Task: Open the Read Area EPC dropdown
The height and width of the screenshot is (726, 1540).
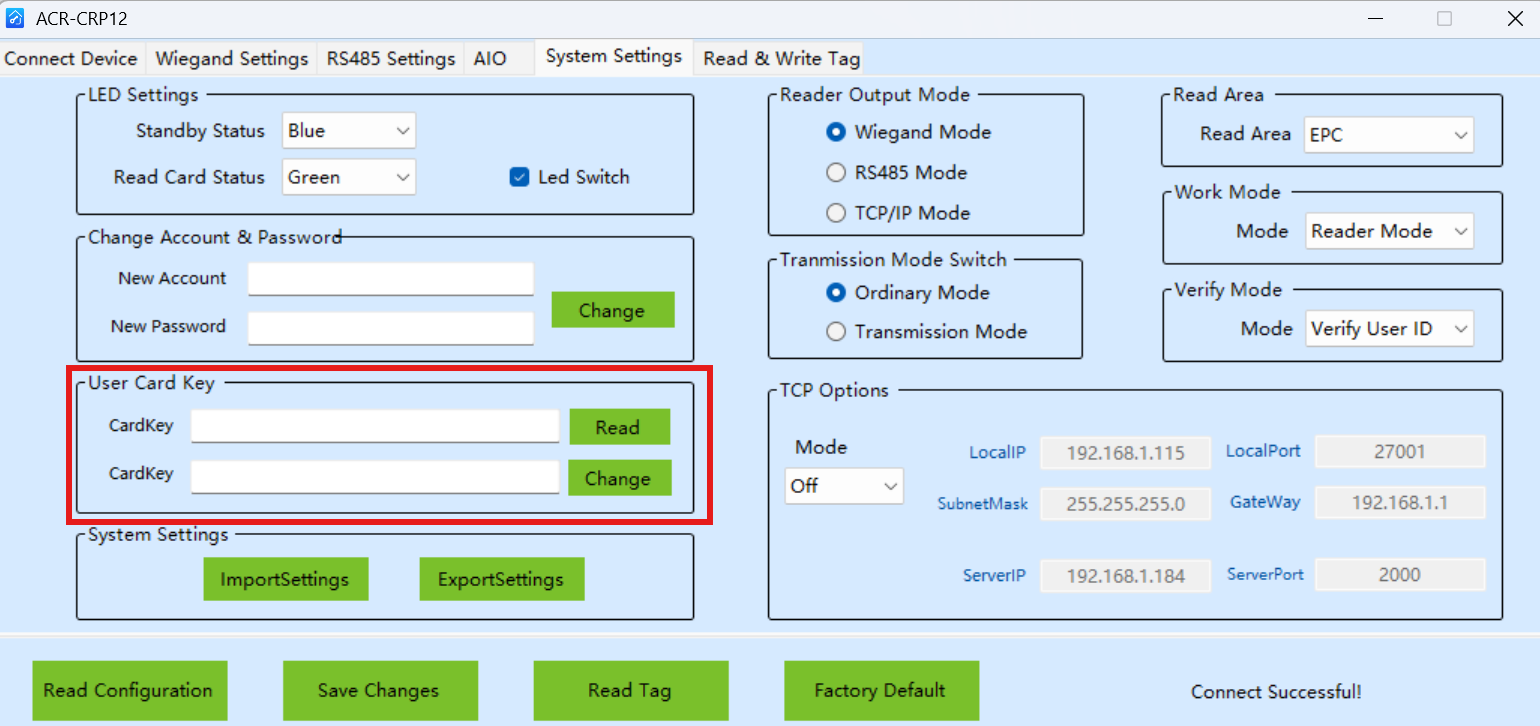Action: (x=1389, y=135)
